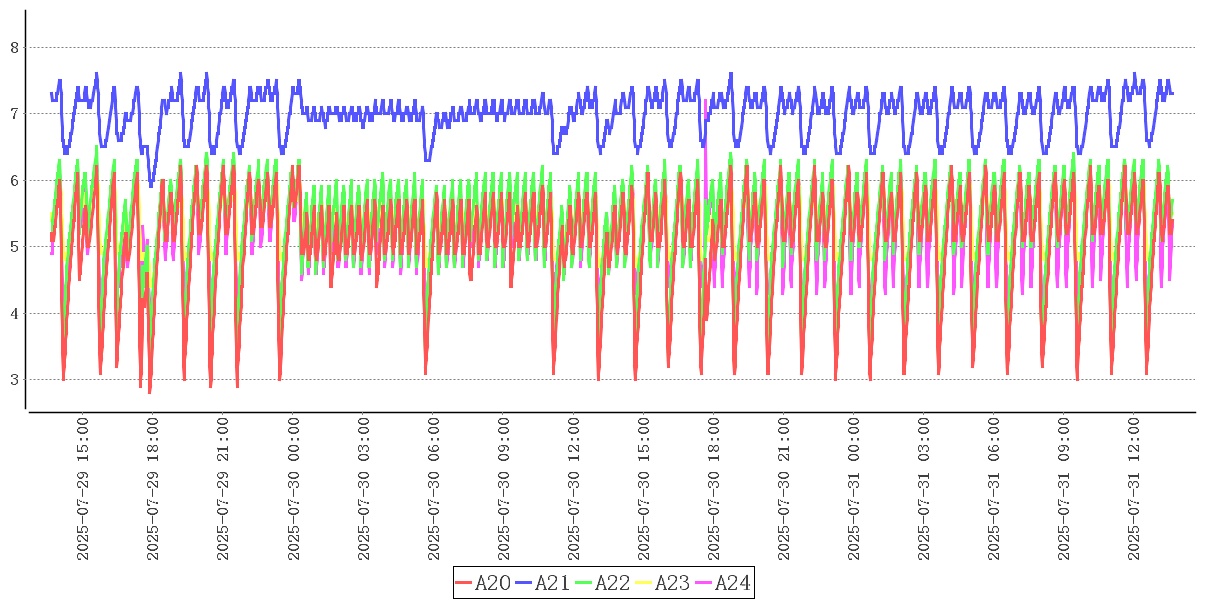The image size is (1207, 600).
Task: Click the blue legend swatch for A21
Action: click(x=524, y=583)
